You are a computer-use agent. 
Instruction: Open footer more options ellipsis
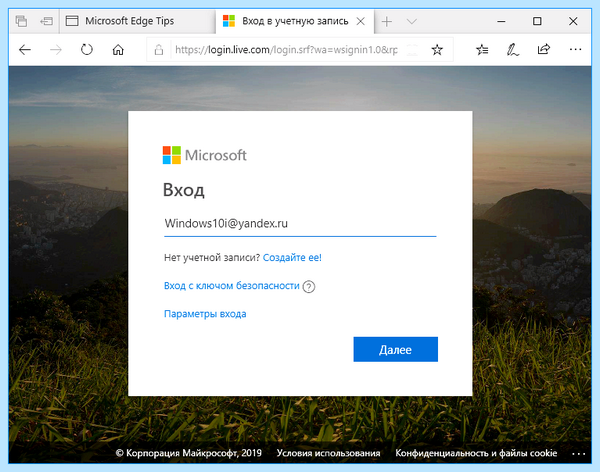tap(579, 454)
